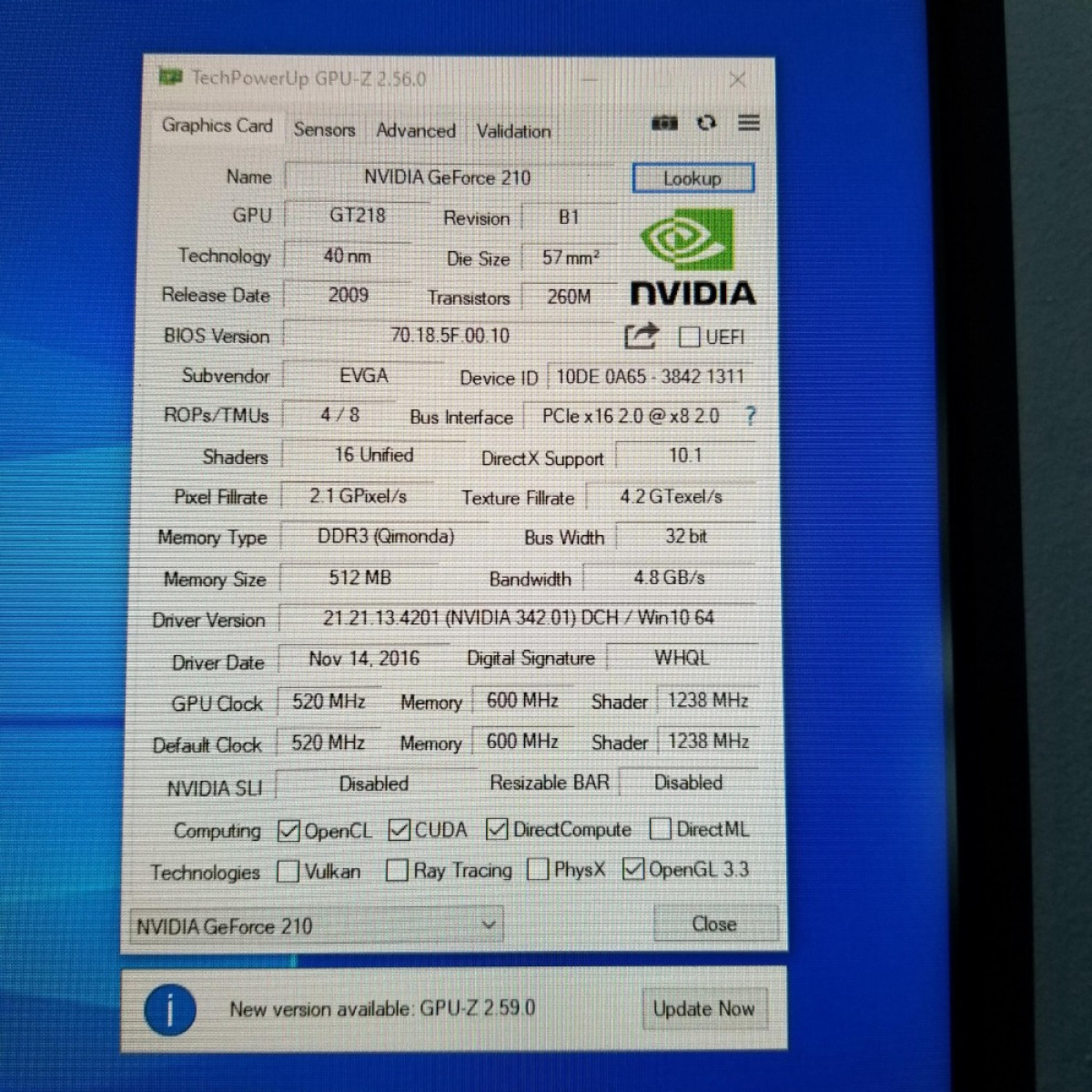
Task: Click the blue info icon in update notice
Action: click(170, 1010)
